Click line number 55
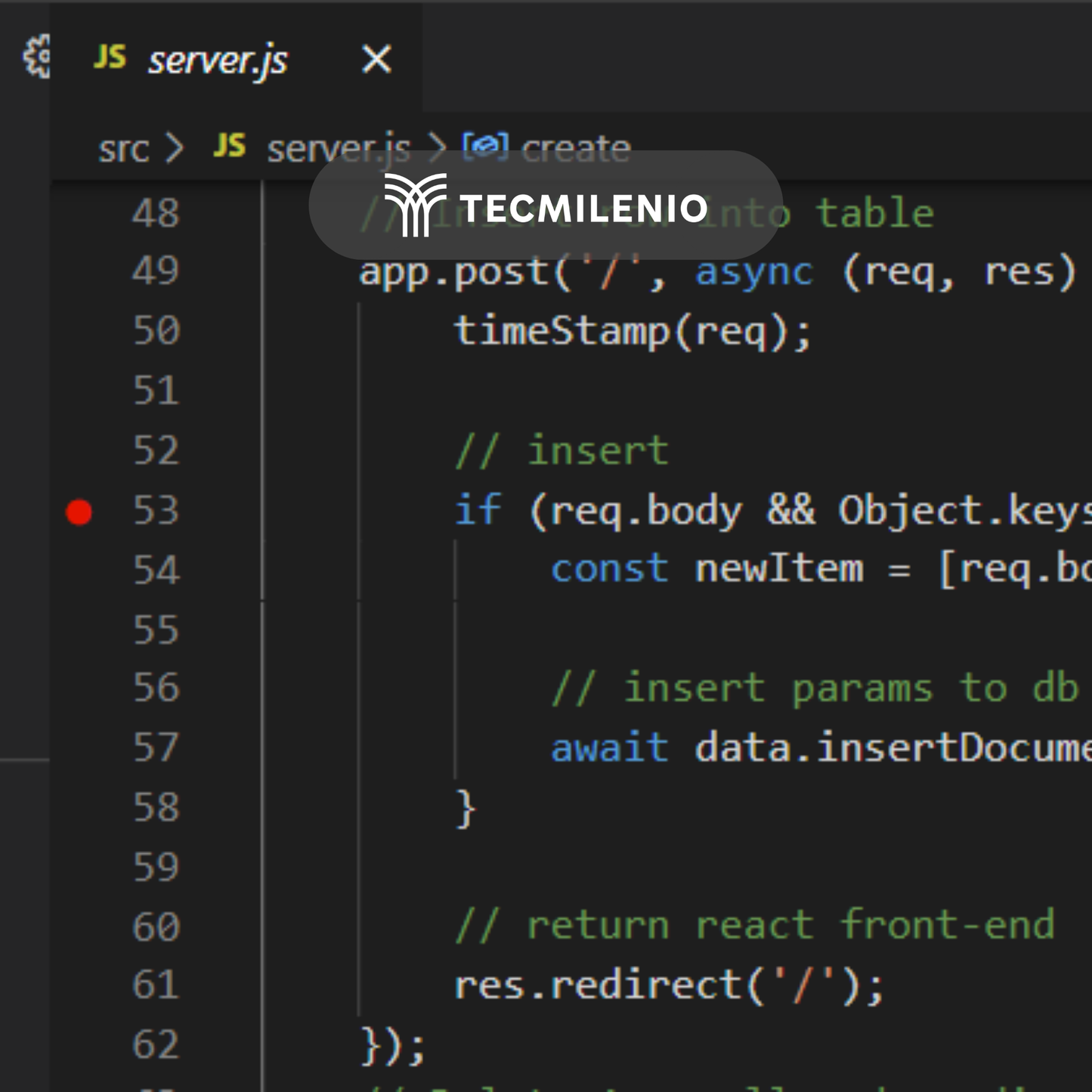 coord(156,630)
